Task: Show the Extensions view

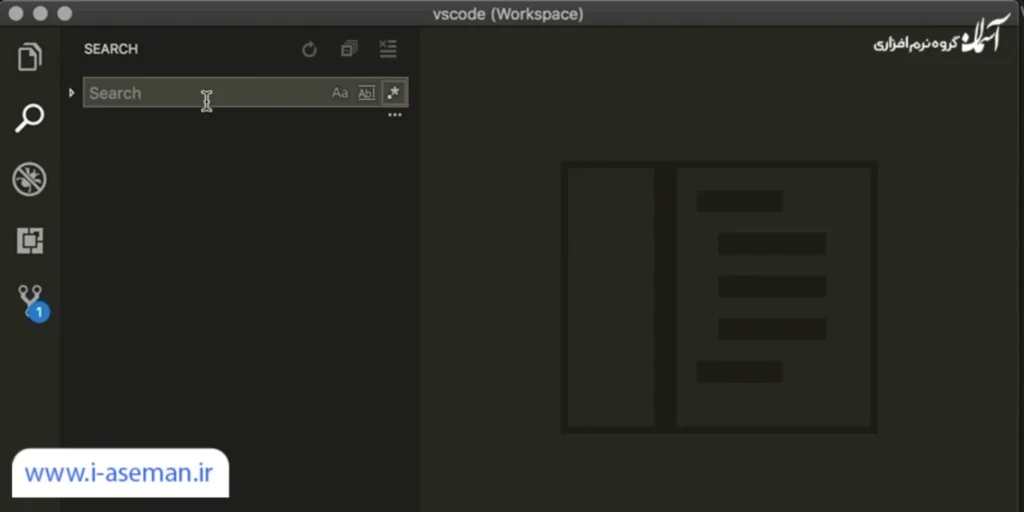Action: 31,241
